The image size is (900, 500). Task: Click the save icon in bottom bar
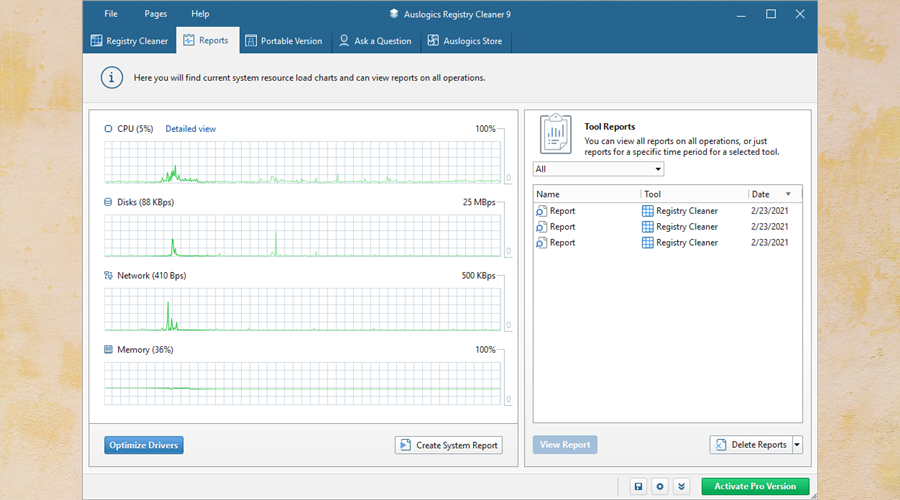coord(639,486)
